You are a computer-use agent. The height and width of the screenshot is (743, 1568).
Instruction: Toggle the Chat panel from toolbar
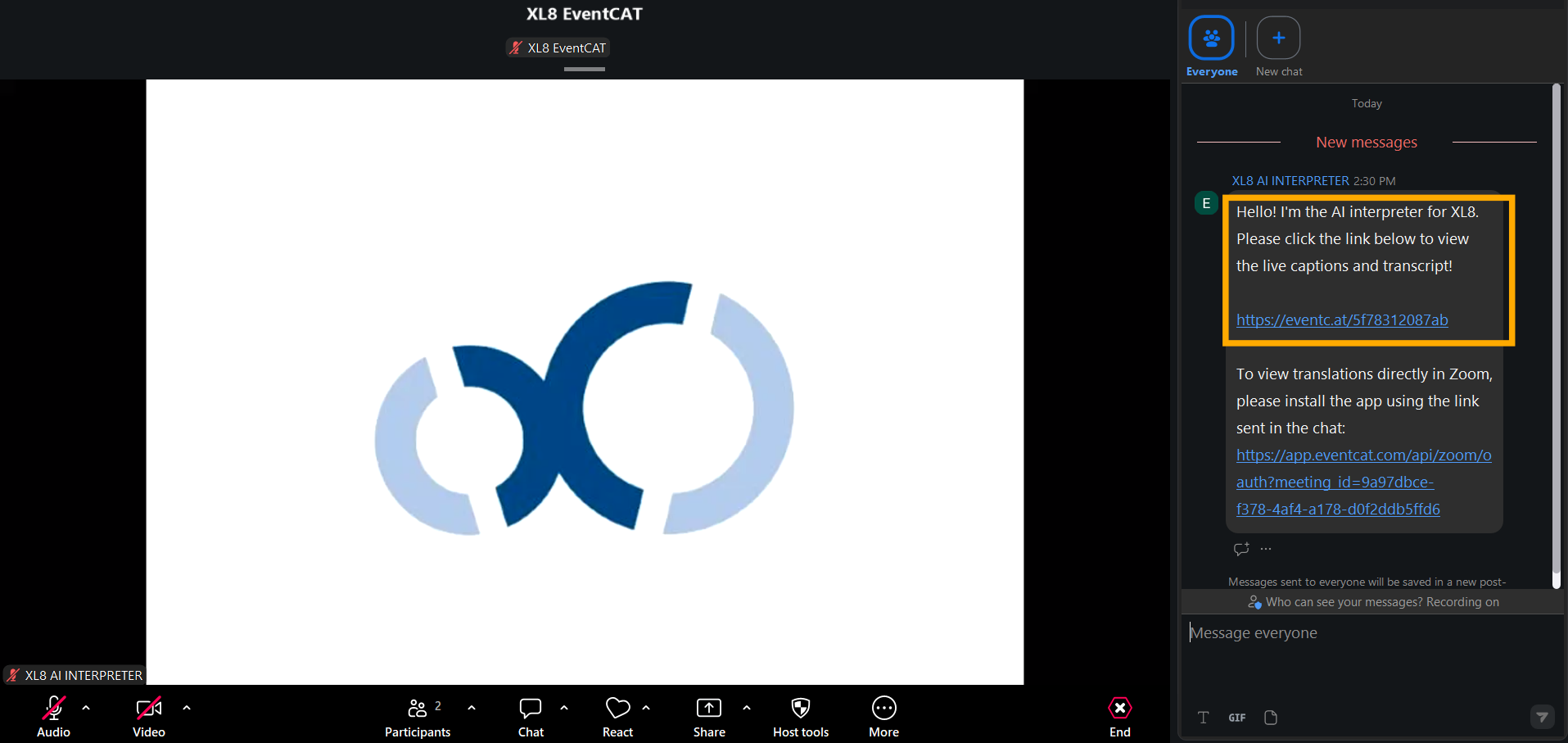tap(531, 716)
